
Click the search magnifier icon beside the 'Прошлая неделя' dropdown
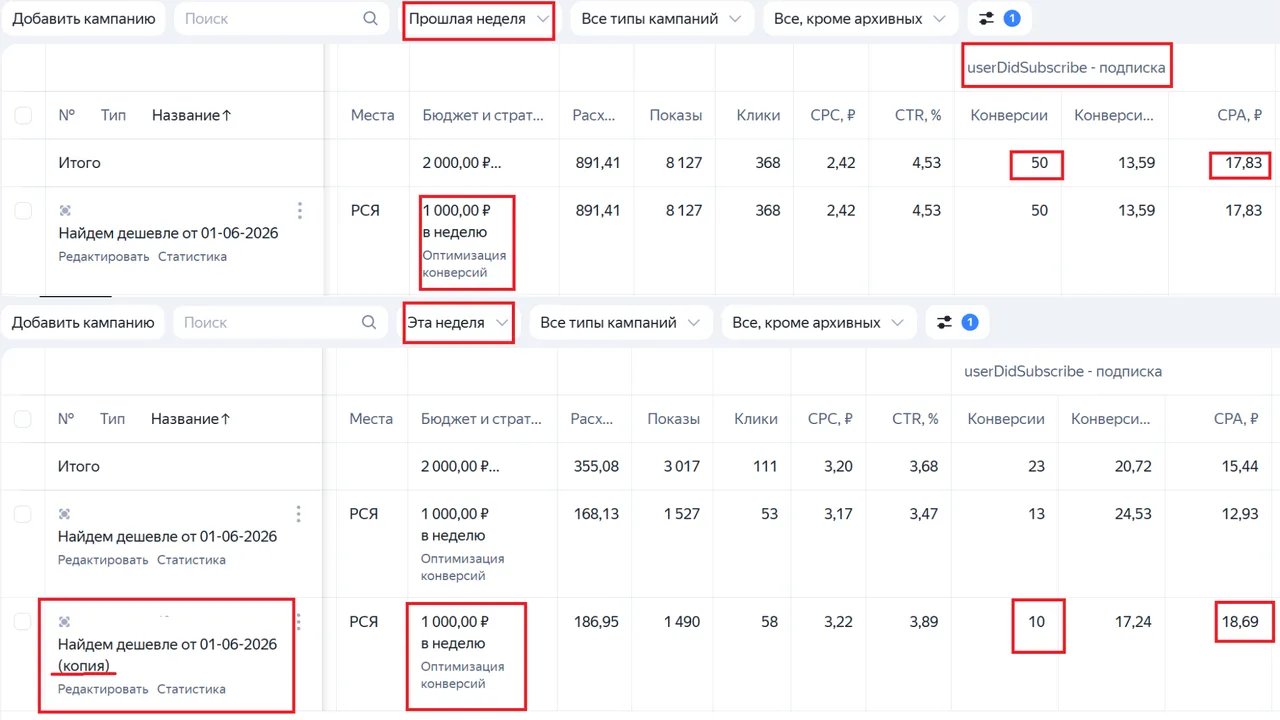point(370,18)
